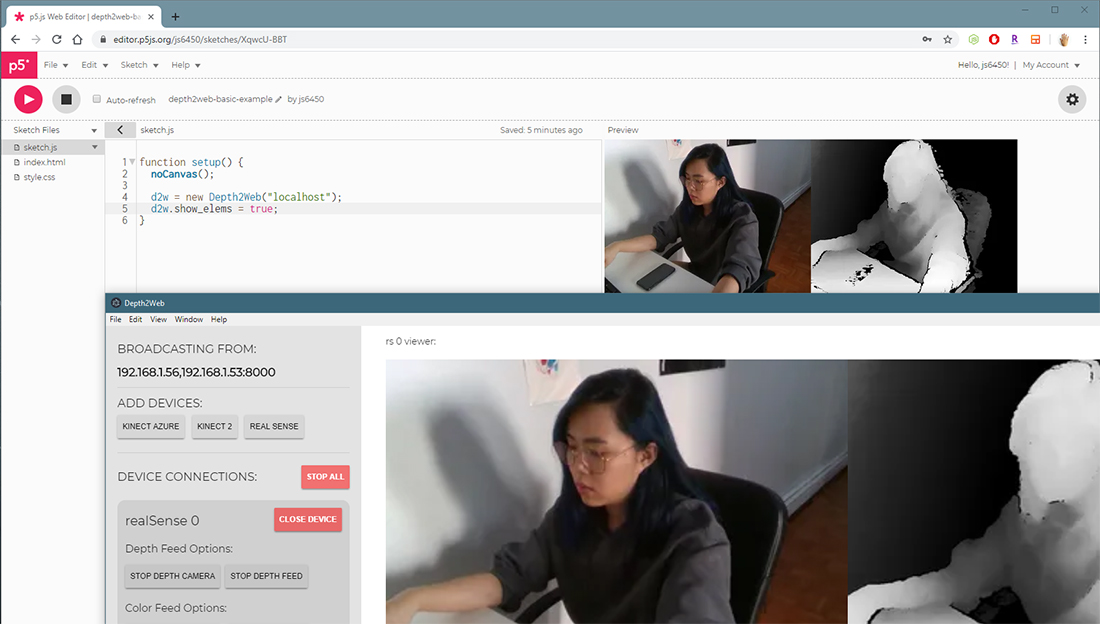Open the red Opera-style extension icon
The image size is (1100, 624).
tap(993, 39)
